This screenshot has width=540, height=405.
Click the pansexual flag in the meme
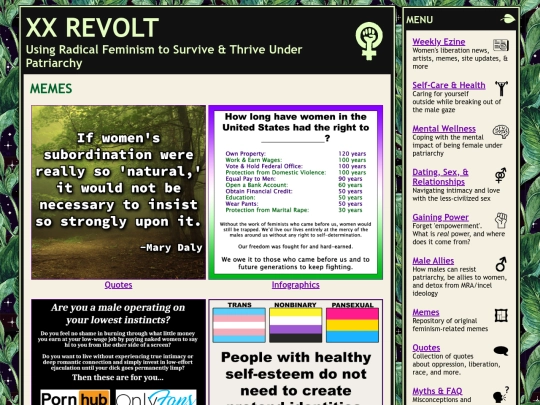(x=352, y=325)
